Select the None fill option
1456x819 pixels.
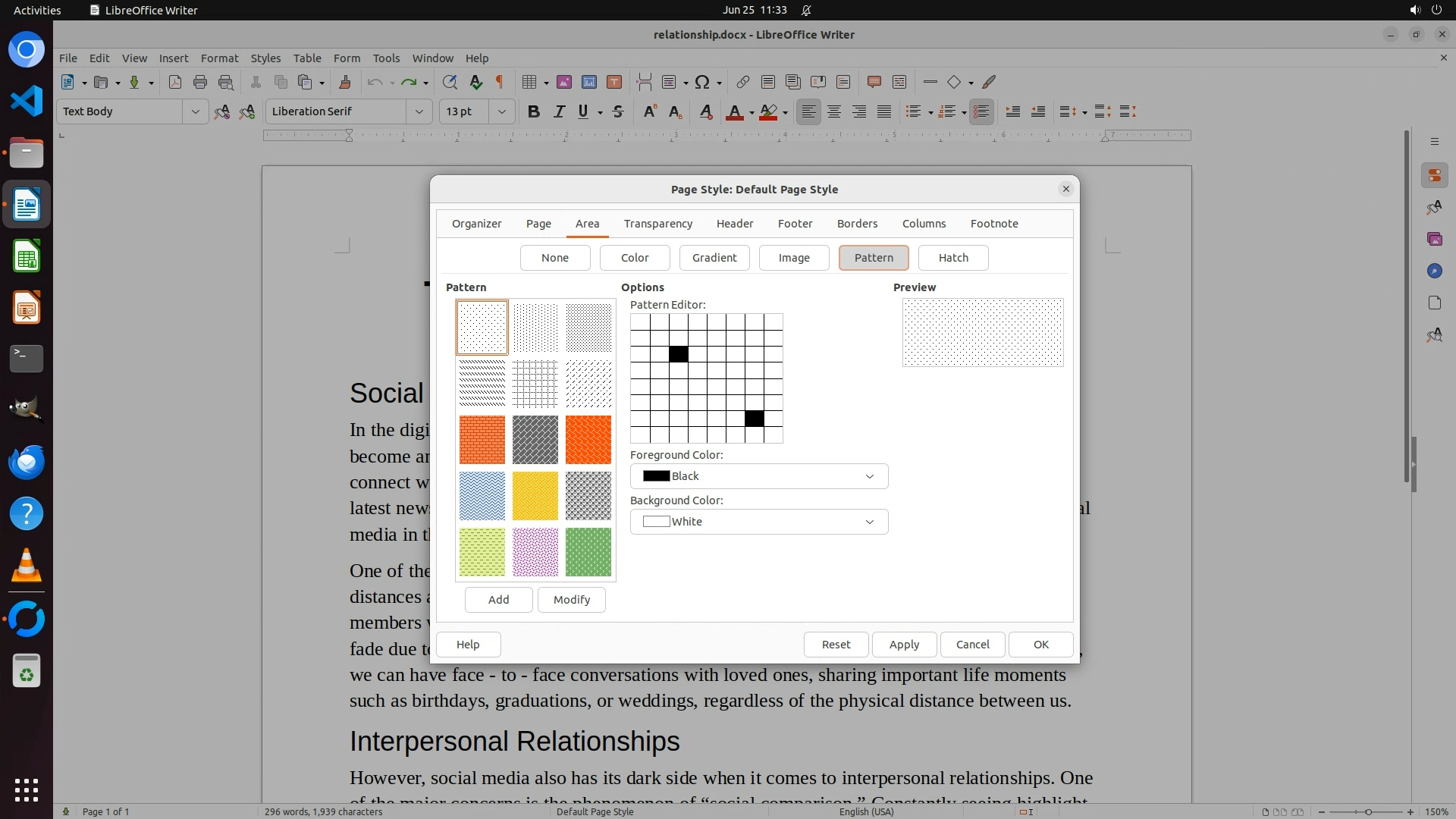pyautogui.click(x=555, y=258)
